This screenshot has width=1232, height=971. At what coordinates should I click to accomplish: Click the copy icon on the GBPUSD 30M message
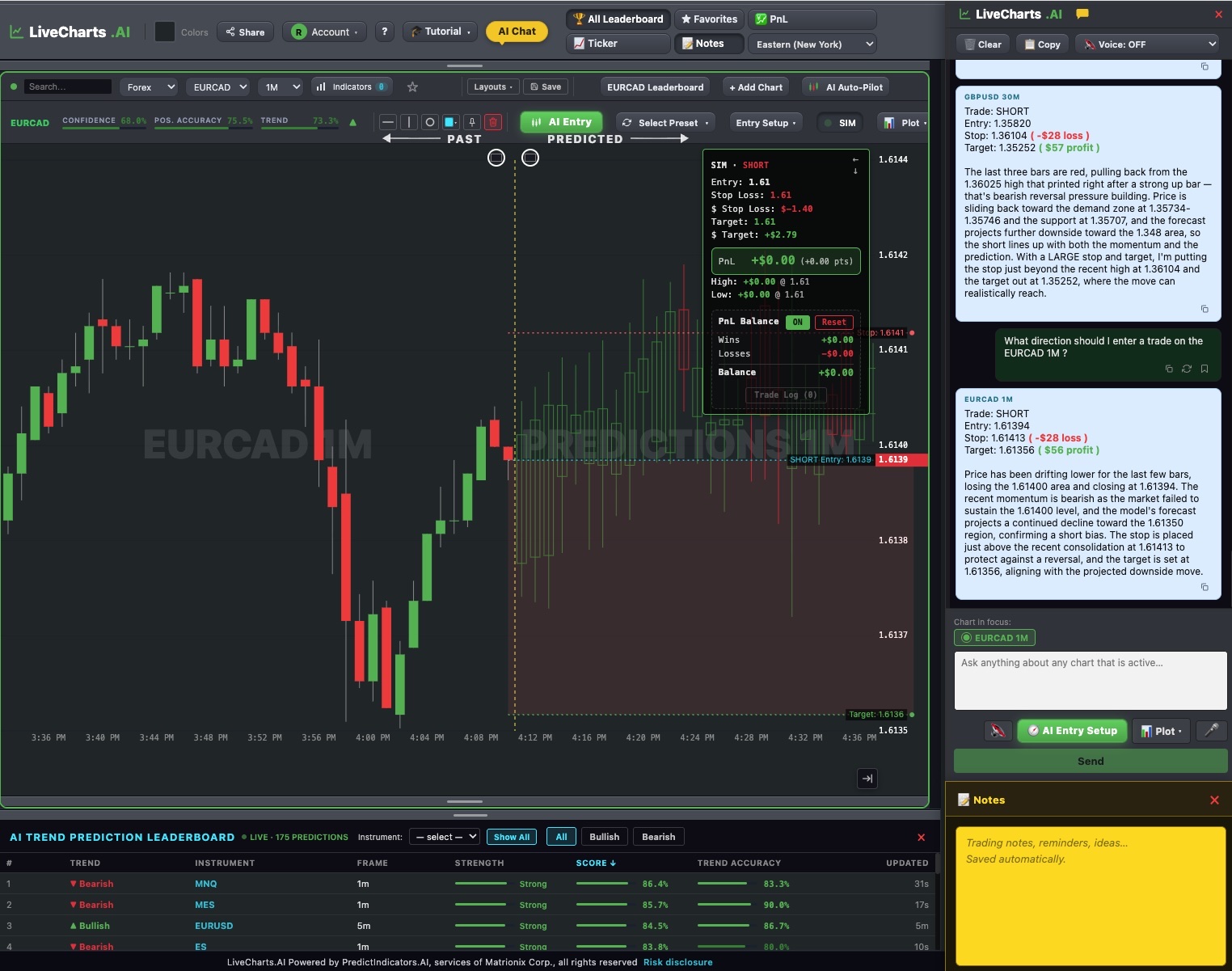(1205, 309)
